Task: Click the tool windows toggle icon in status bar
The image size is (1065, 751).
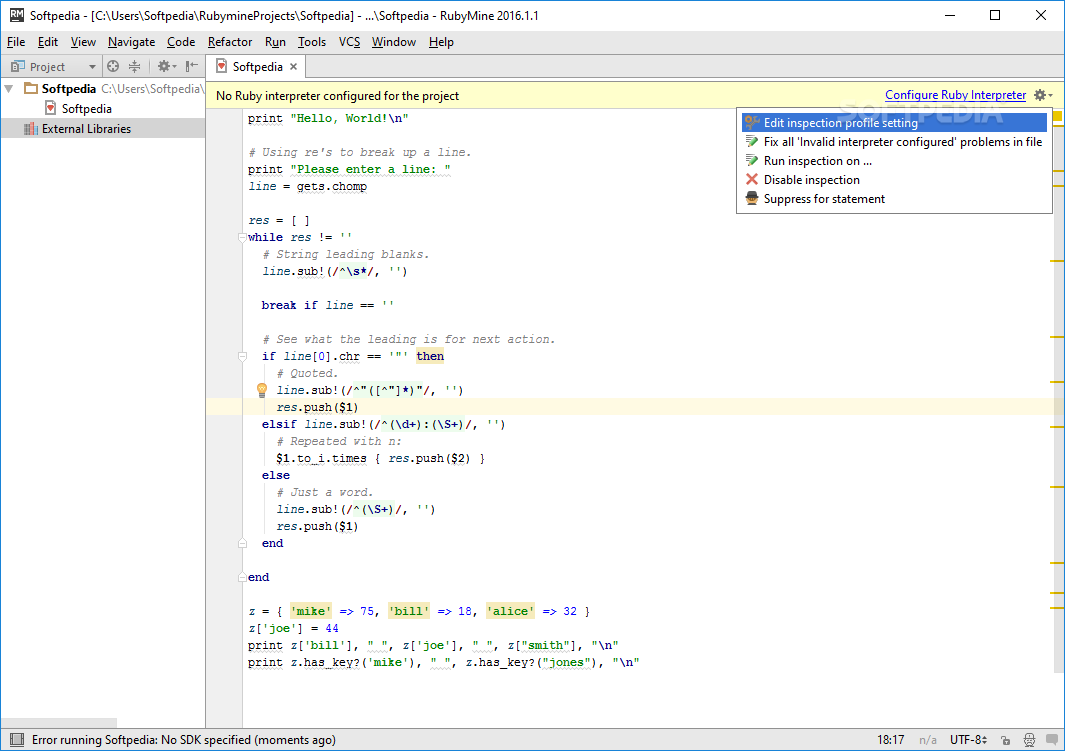Action: [x=17, y=739]
